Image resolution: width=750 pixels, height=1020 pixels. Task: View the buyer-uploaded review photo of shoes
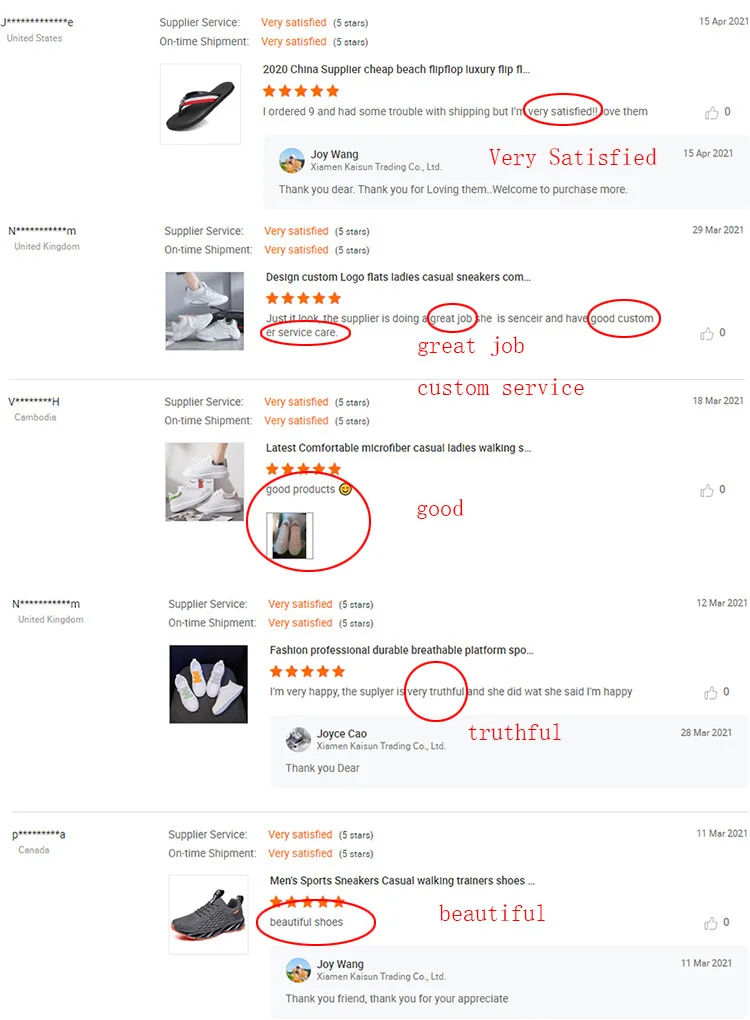[289, 535]
